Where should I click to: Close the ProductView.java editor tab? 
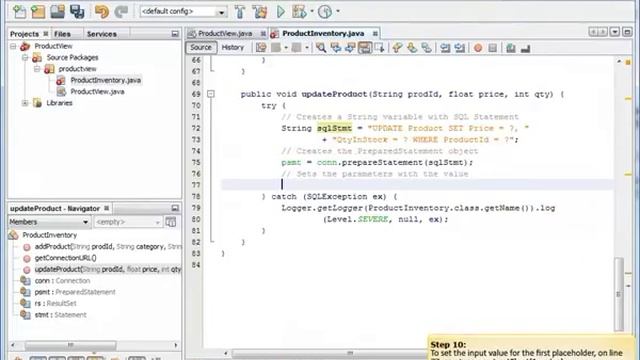click(263, 33)
